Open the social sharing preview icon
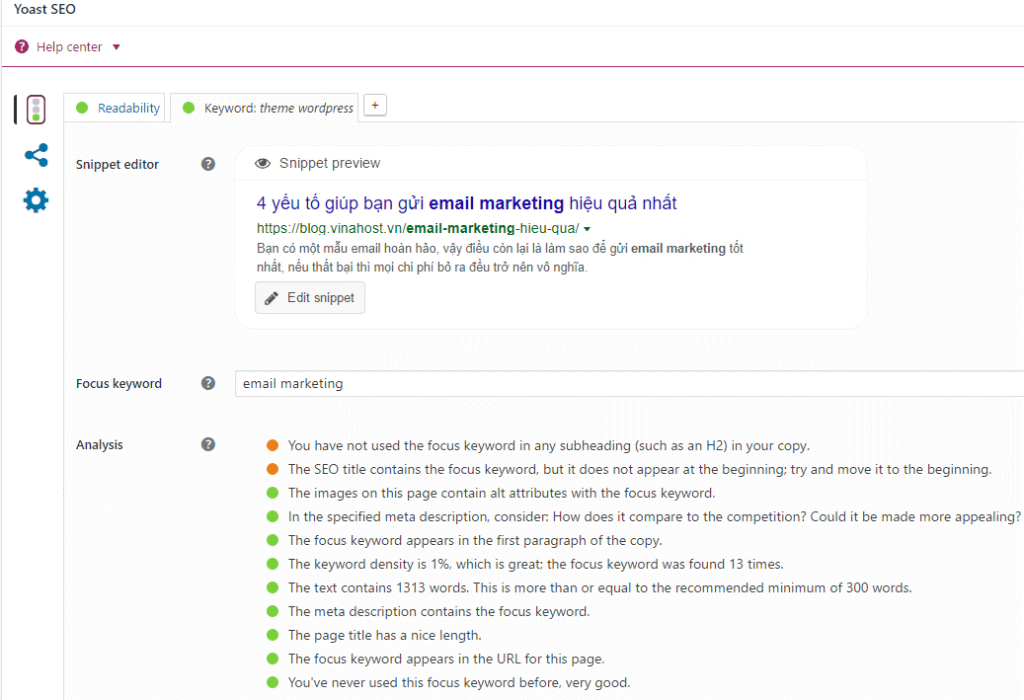1024x700 pixels. click(x=36, y=155)
